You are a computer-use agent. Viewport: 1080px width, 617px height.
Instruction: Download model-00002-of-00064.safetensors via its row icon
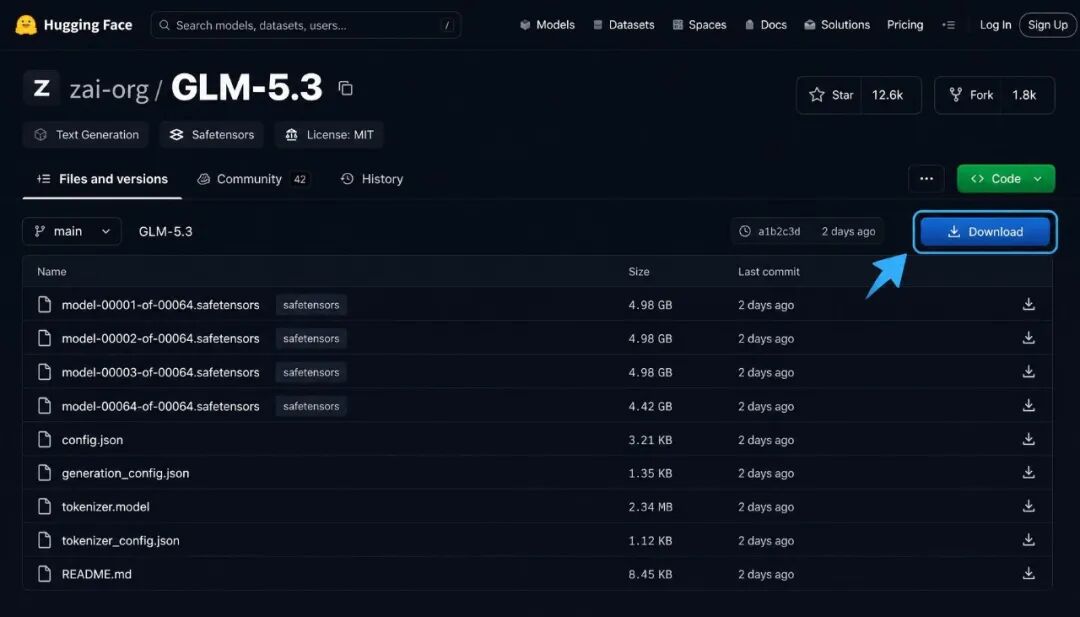1028,338
